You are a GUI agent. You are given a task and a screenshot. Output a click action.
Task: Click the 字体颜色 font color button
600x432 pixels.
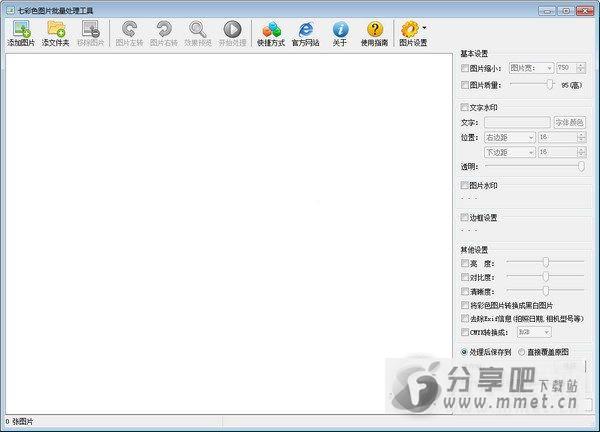tap(569, 122)
